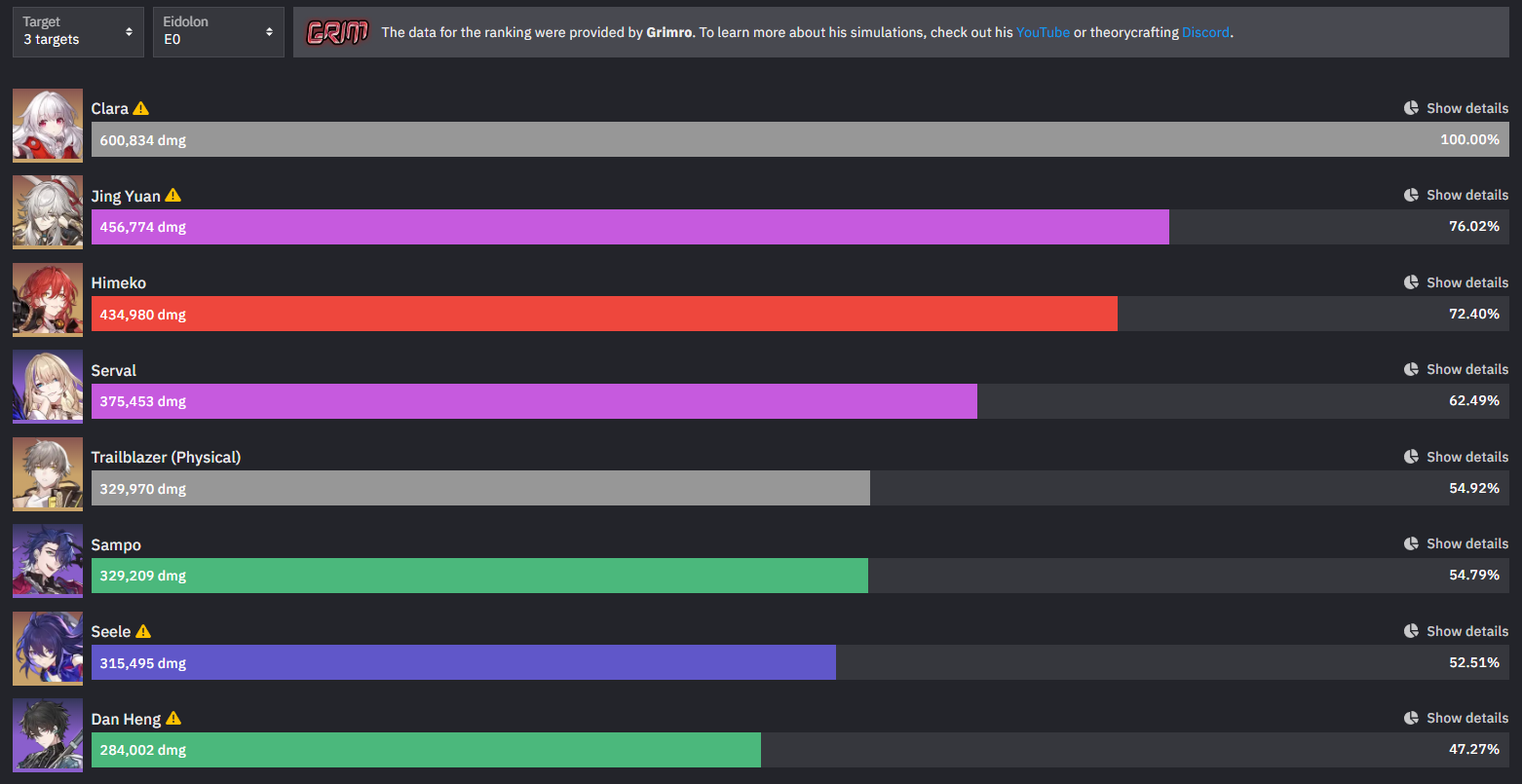Screen dimensions: 1522x784
Task: Show details for Trailblazer (Physical)
Action: click(x=1456, y=457)
